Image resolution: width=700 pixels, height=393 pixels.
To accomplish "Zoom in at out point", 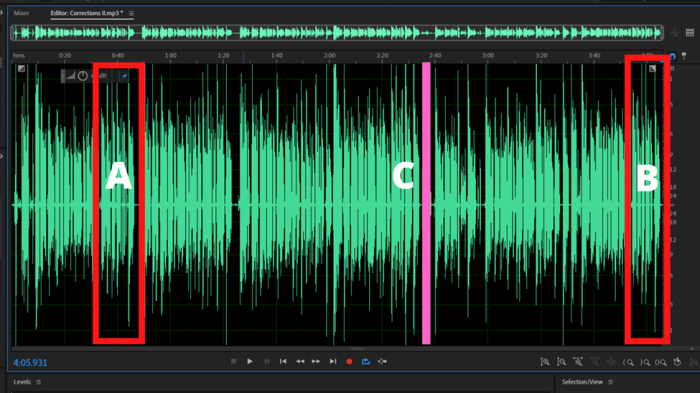I will point(645,362).
